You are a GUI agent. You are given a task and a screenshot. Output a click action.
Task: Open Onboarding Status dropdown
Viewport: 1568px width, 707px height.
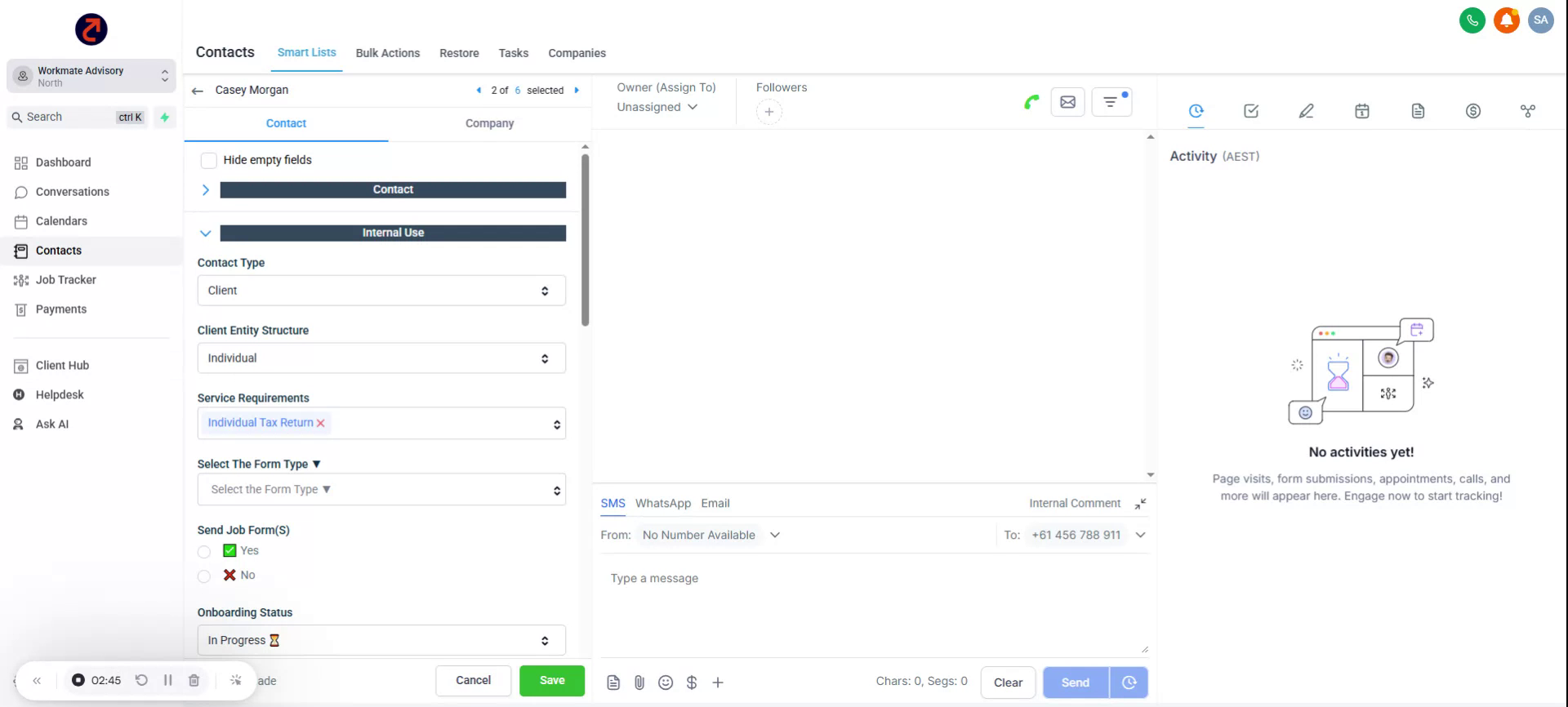(381, 641)
